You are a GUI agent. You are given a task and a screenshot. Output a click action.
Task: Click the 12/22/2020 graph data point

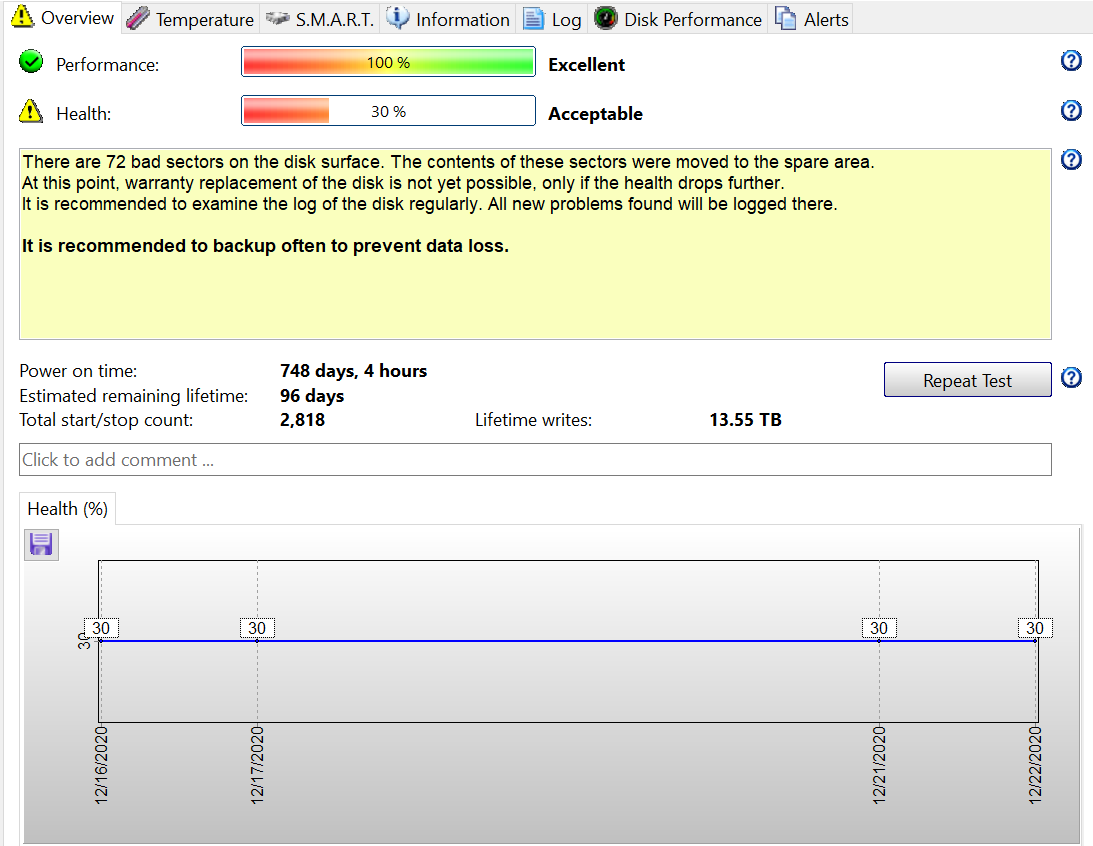[x=1035, y=640]
